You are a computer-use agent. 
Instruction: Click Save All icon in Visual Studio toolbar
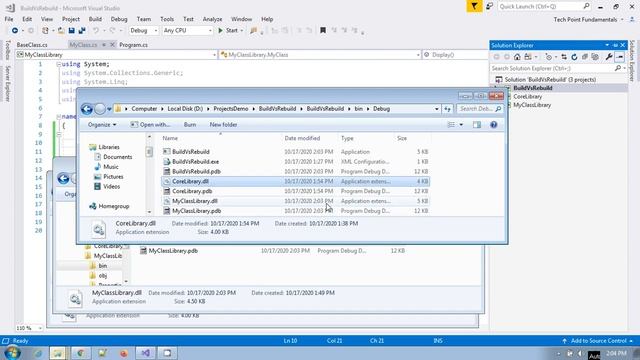point(82,31)
